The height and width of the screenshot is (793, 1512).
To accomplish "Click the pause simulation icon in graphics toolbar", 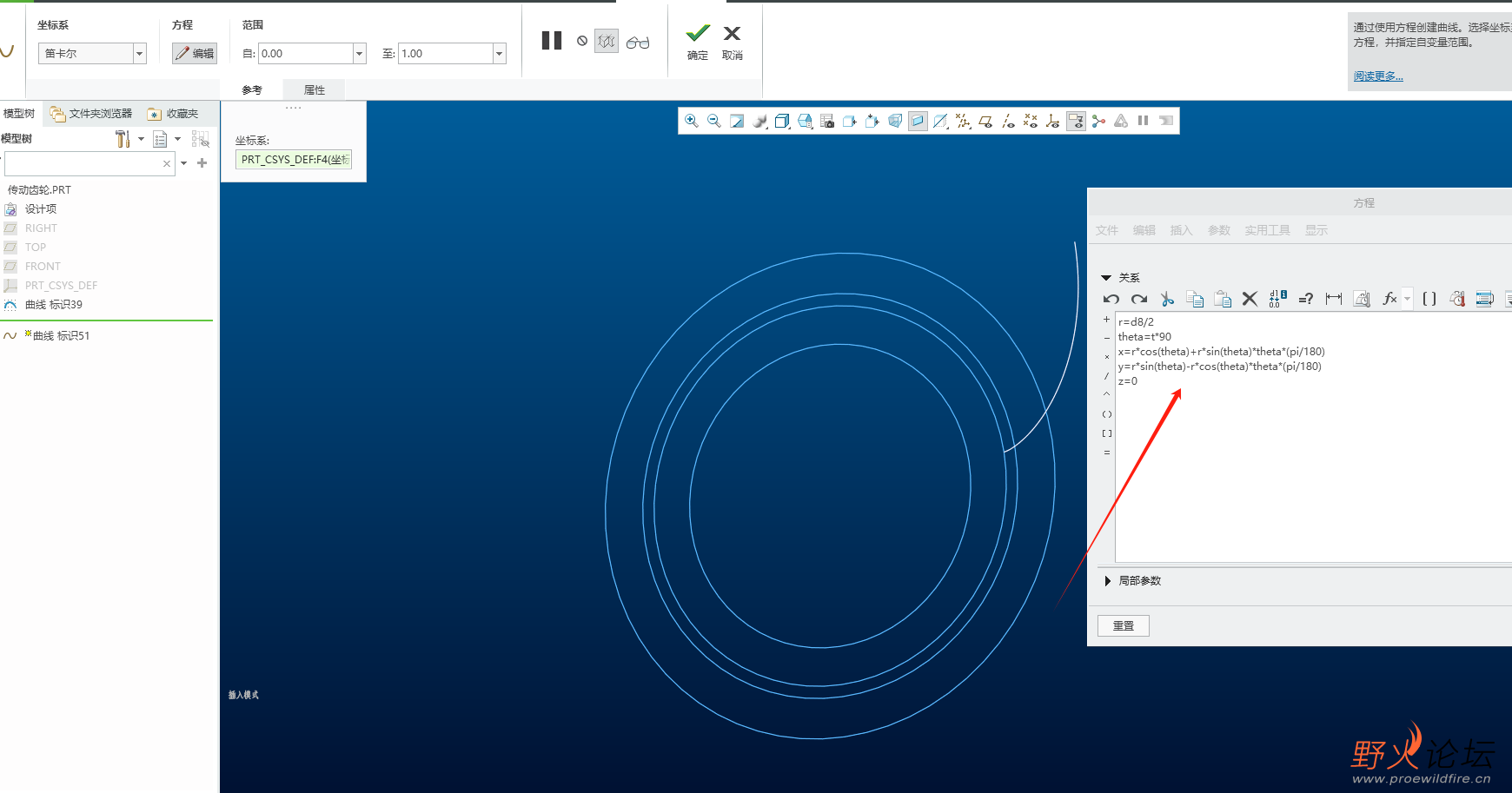I will (1144, 121).
